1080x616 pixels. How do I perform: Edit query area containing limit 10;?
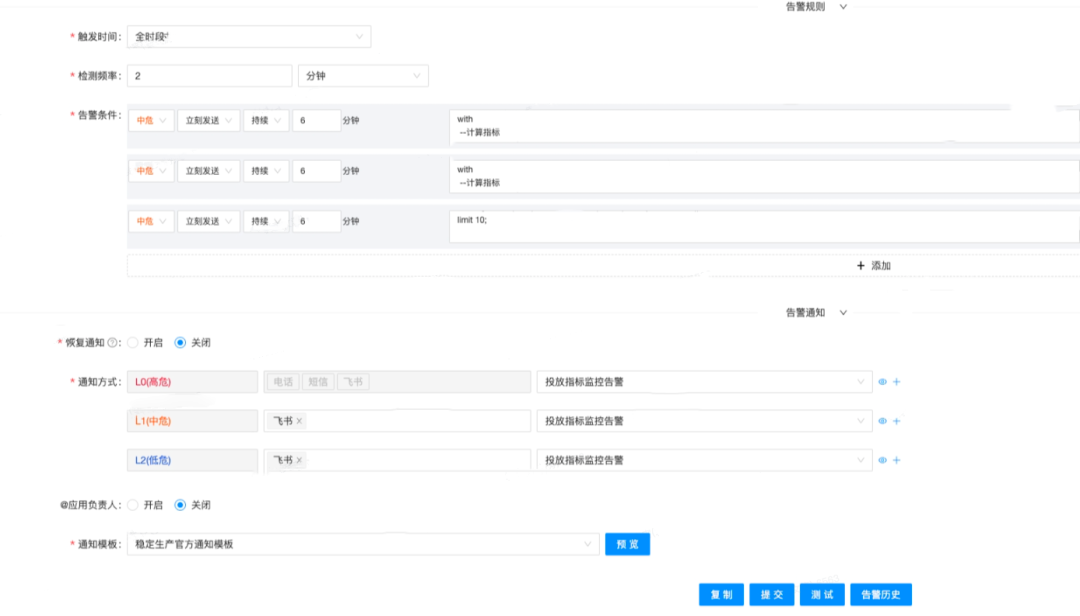pyautogui.click(x=765, y=227)
